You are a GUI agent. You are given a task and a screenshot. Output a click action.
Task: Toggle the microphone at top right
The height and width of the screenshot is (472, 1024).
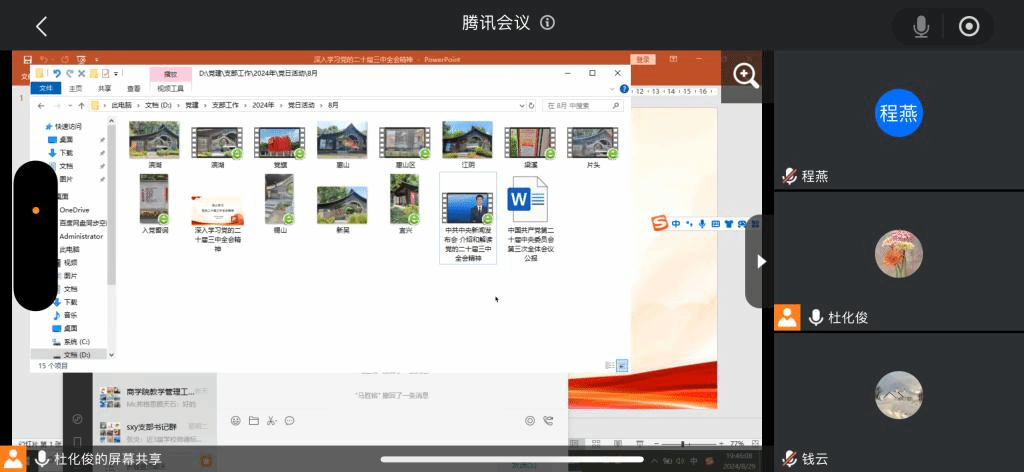(921, 27)
